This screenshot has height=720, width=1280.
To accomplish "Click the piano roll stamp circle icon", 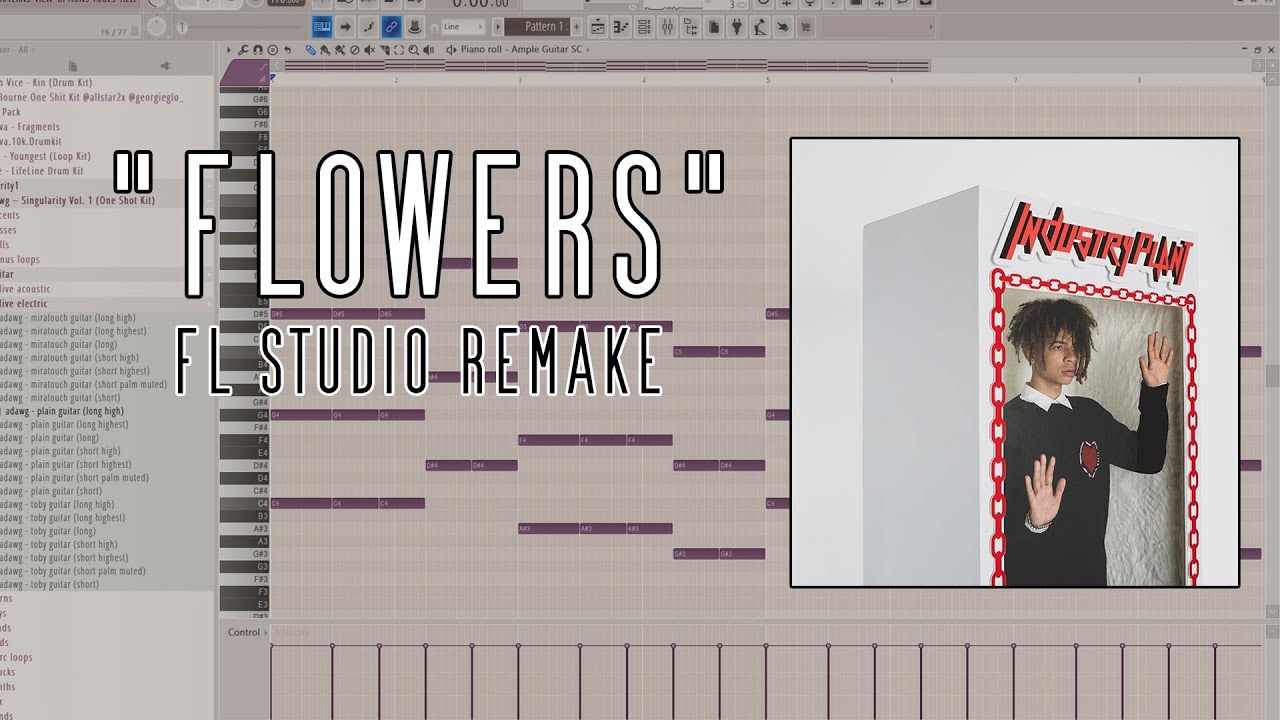I will 272,49.
